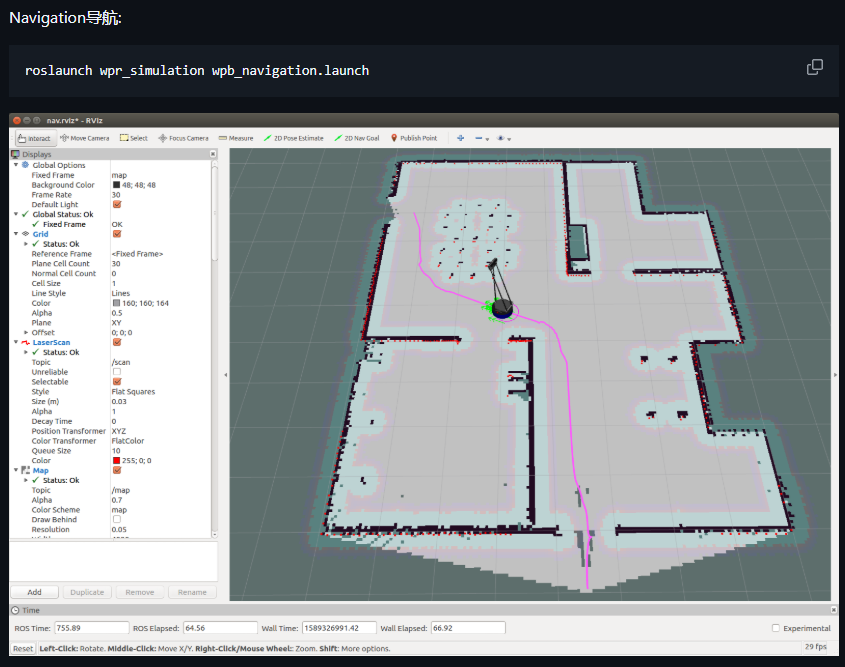Open the LaserScan red Color swatch
Screen dimensions: 845x667
point(116,461)
